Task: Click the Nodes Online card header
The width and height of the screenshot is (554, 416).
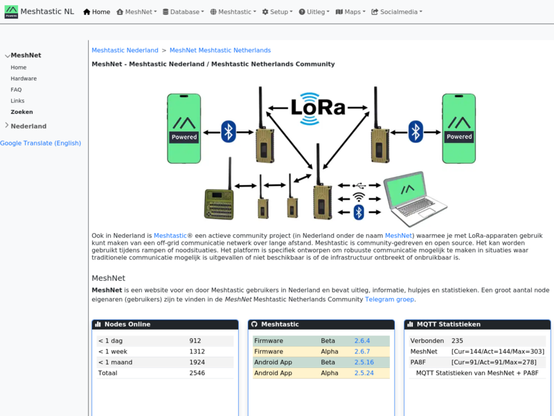Action: click(x=165, y=324)
